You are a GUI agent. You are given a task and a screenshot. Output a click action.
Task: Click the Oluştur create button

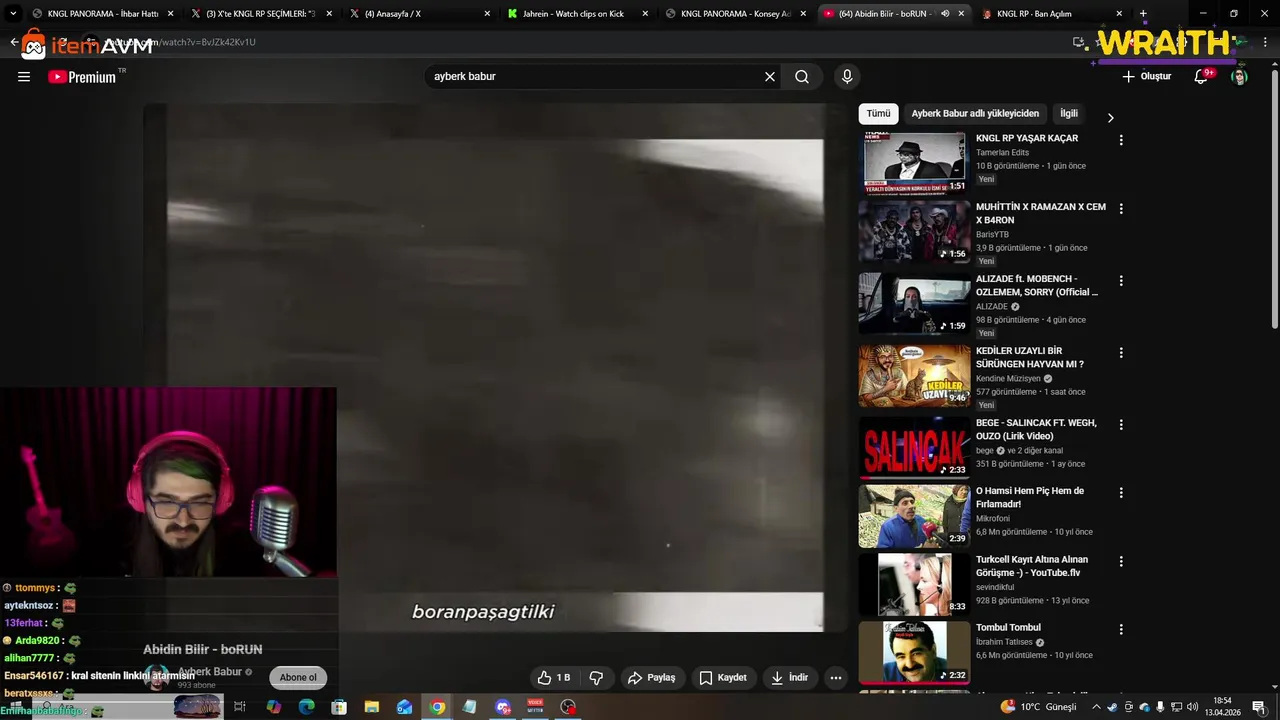click(1146, 77)
